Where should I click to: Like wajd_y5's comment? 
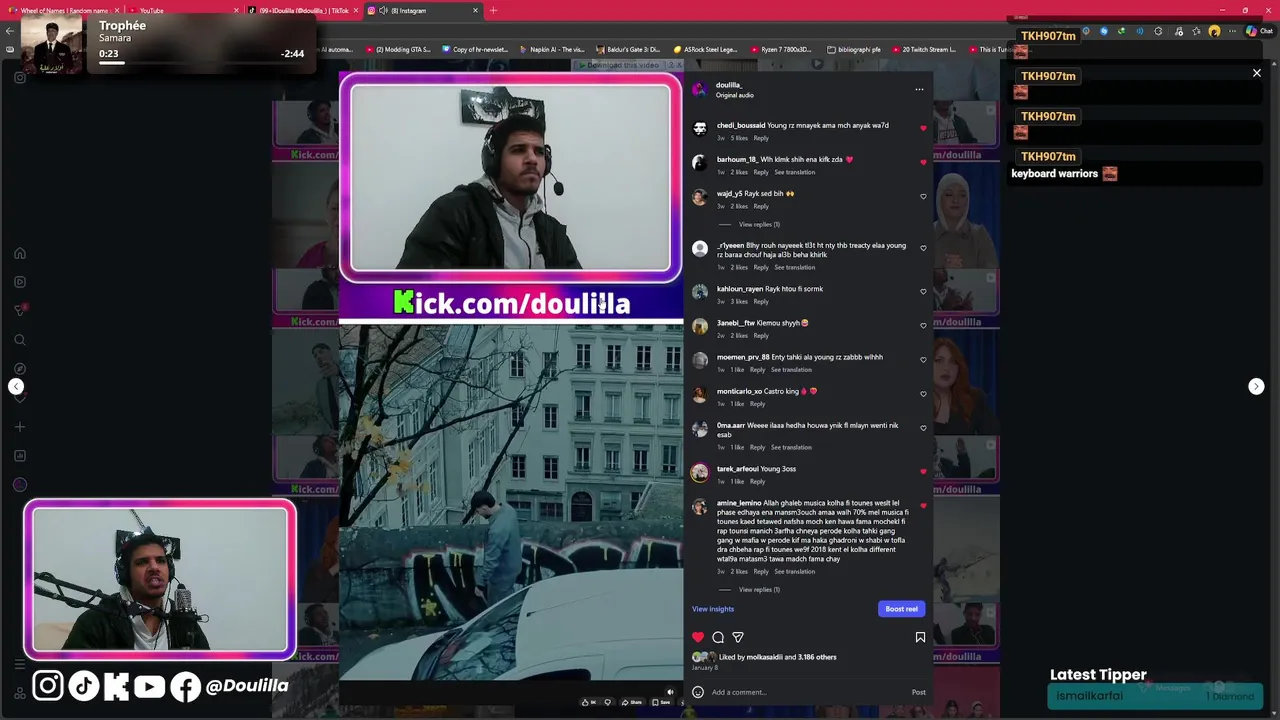point(923,196)
